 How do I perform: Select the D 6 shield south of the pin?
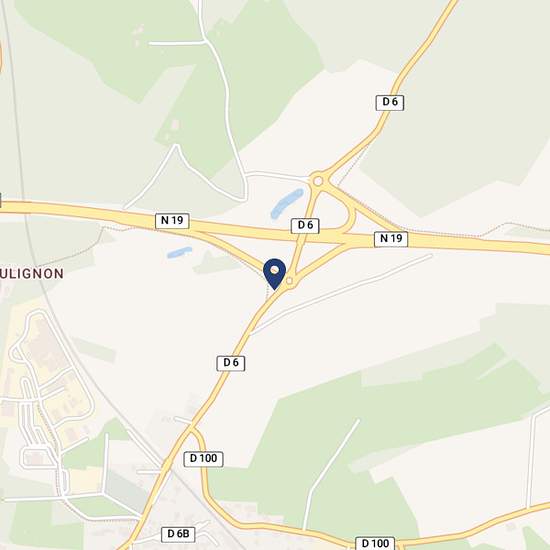(231, 363)
